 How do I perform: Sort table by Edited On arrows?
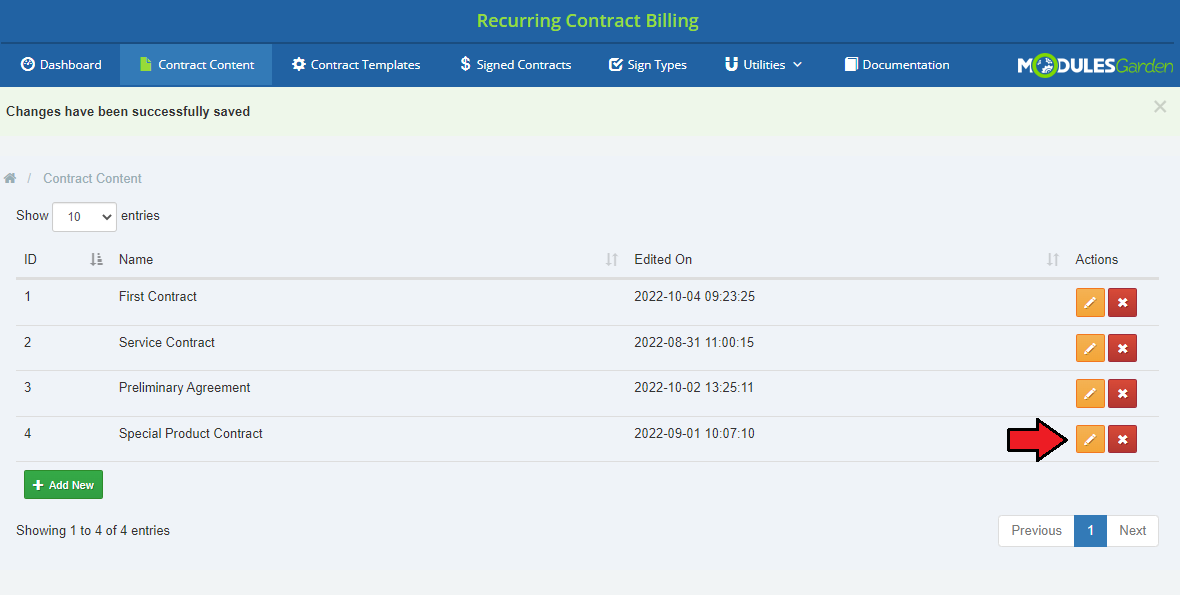(1053, 260)
